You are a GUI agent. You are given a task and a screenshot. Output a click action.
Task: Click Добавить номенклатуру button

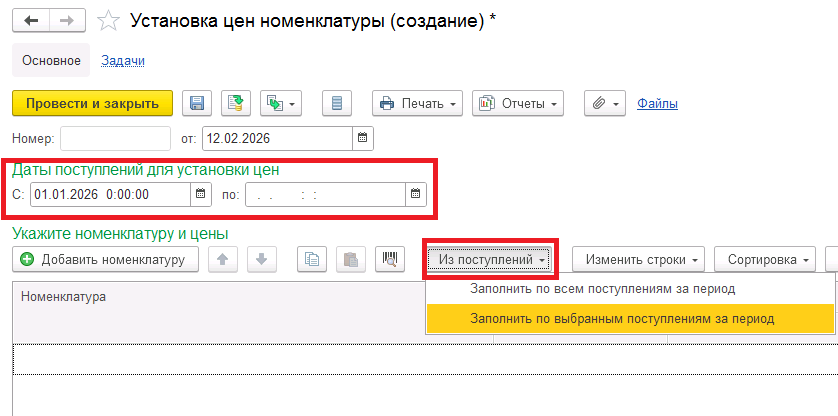point(105,259)
